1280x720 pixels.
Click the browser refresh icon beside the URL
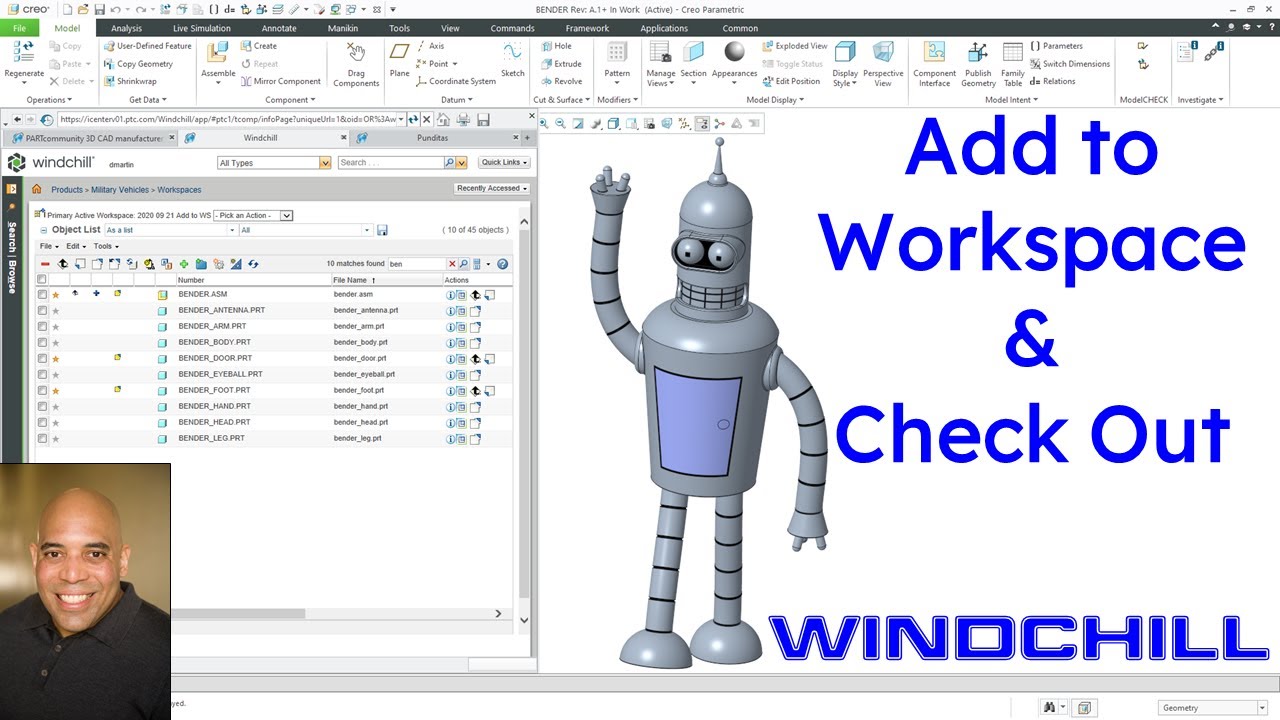413,120
